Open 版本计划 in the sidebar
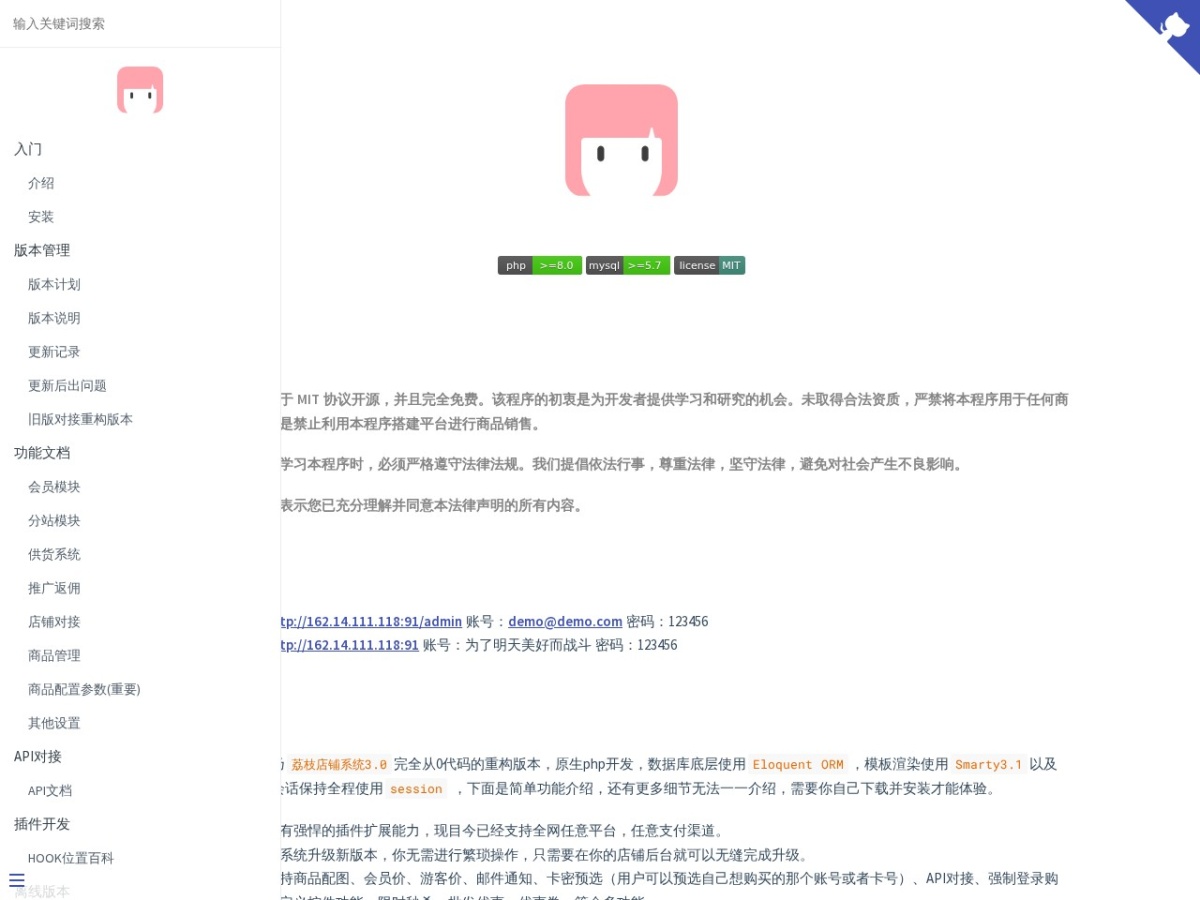 [54, 284]
